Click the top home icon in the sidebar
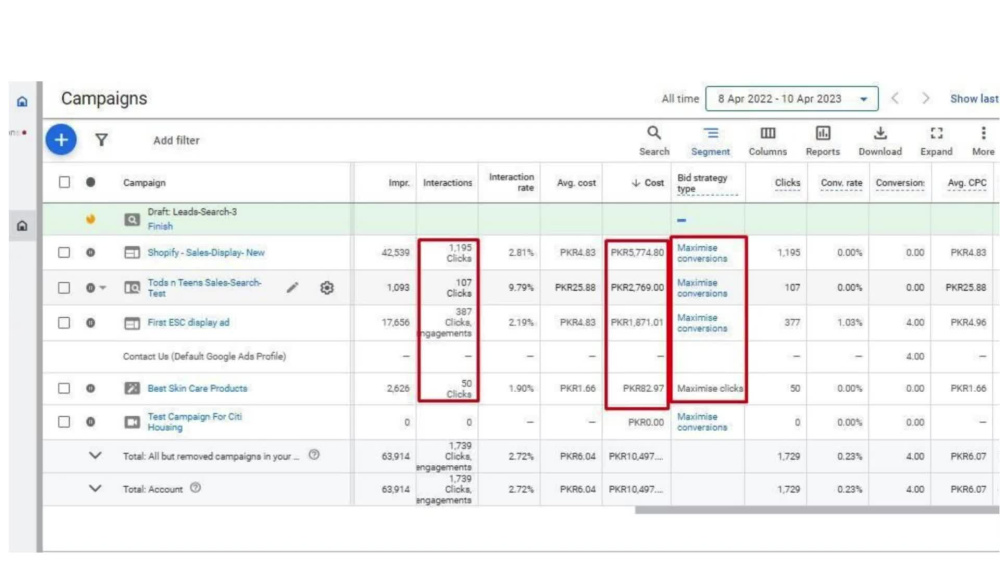The width and height of the screenshot is (1000, 563). [22, 101]
